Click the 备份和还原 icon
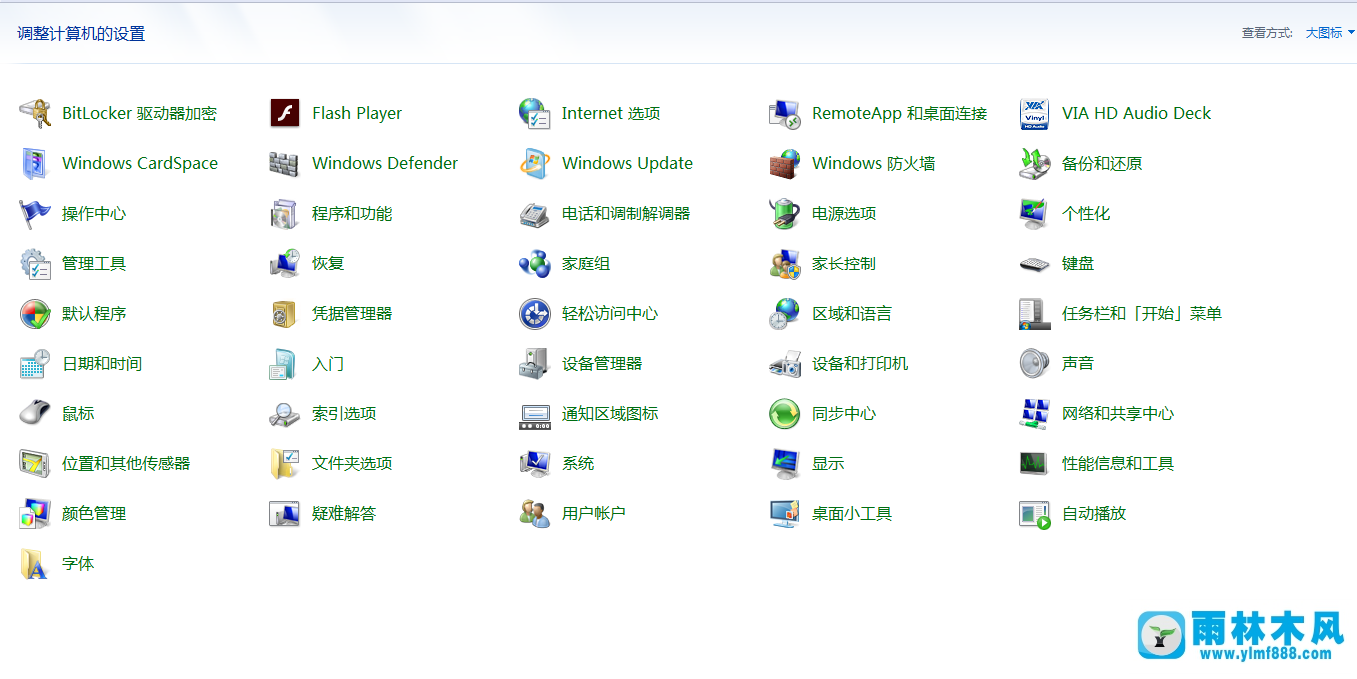Screen dimensions: 1357x679 click(1035, 164)
